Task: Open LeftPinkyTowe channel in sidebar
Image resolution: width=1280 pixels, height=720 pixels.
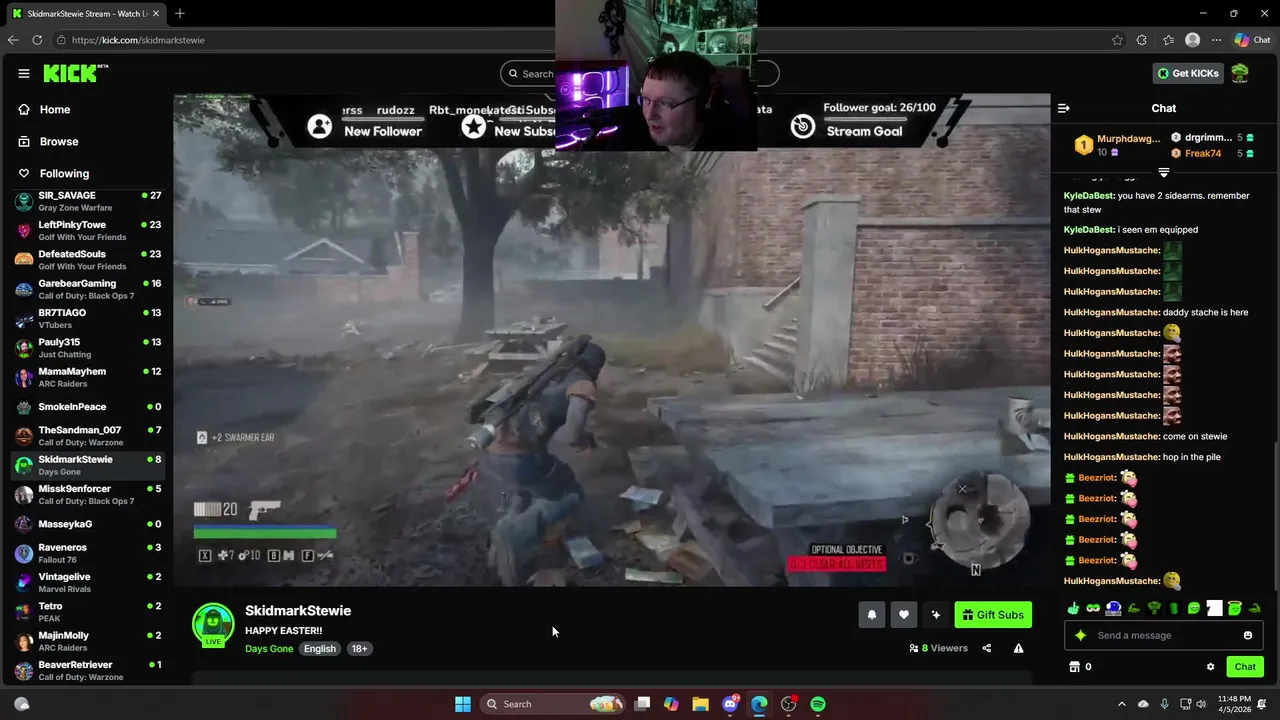Action: click(x=87, y=231)
